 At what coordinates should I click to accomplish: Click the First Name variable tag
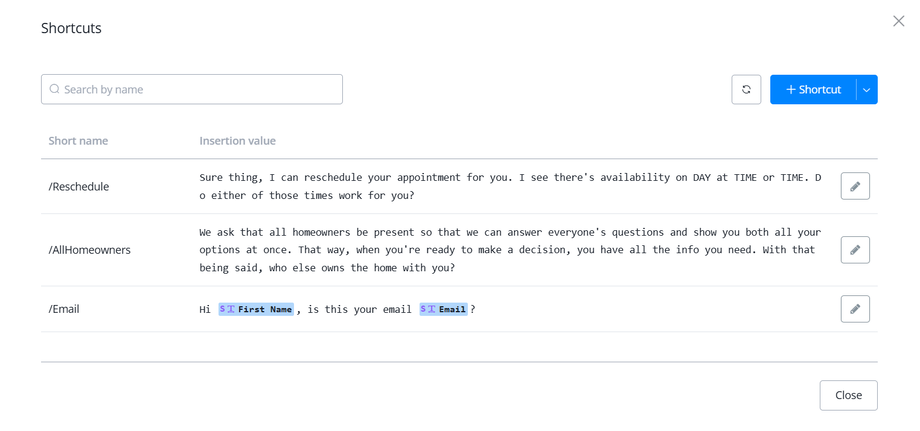click(x=257, y=309)
